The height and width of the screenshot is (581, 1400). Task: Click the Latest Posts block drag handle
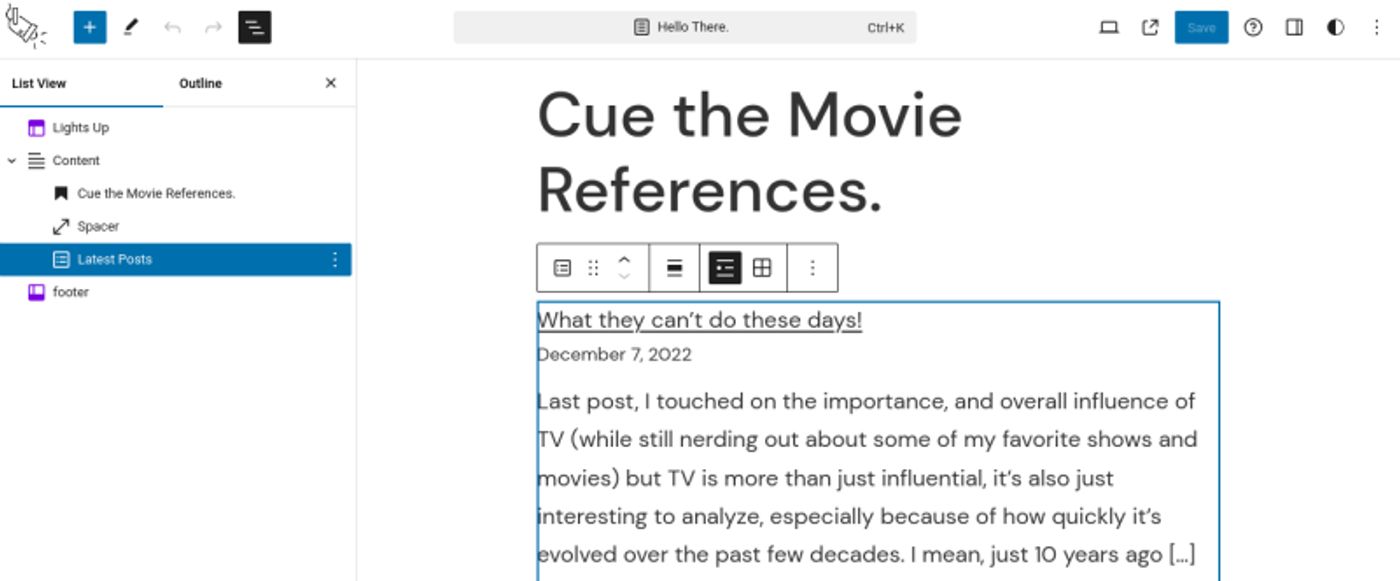coord(594,267)
